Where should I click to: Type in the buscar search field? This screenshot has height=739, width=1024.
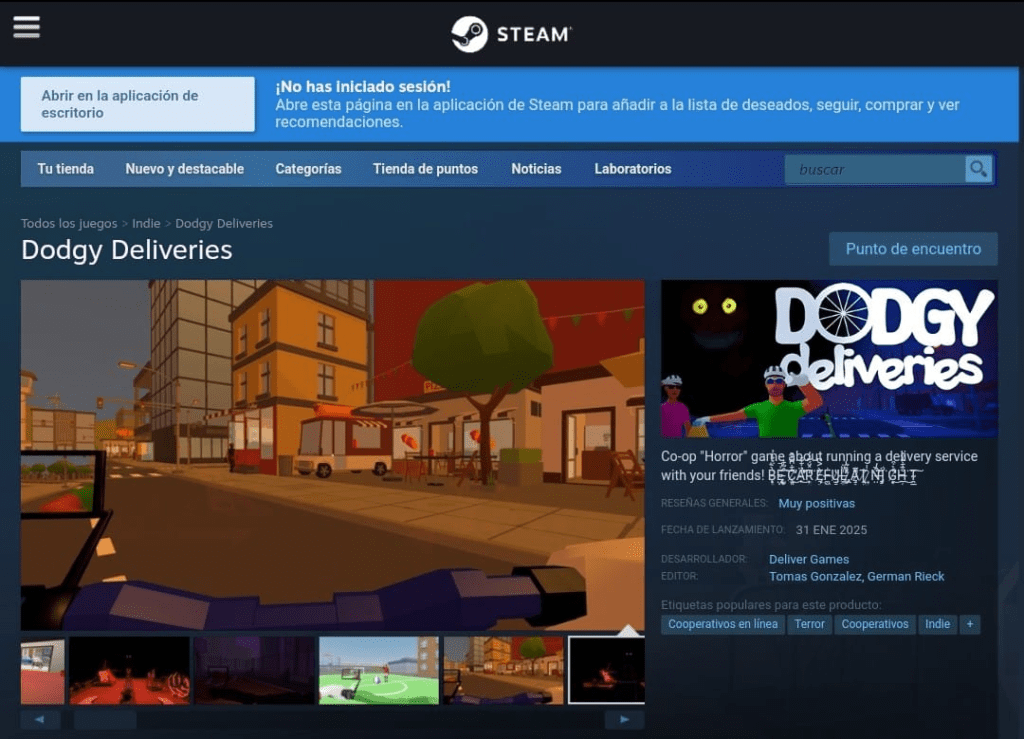(875, 169)
